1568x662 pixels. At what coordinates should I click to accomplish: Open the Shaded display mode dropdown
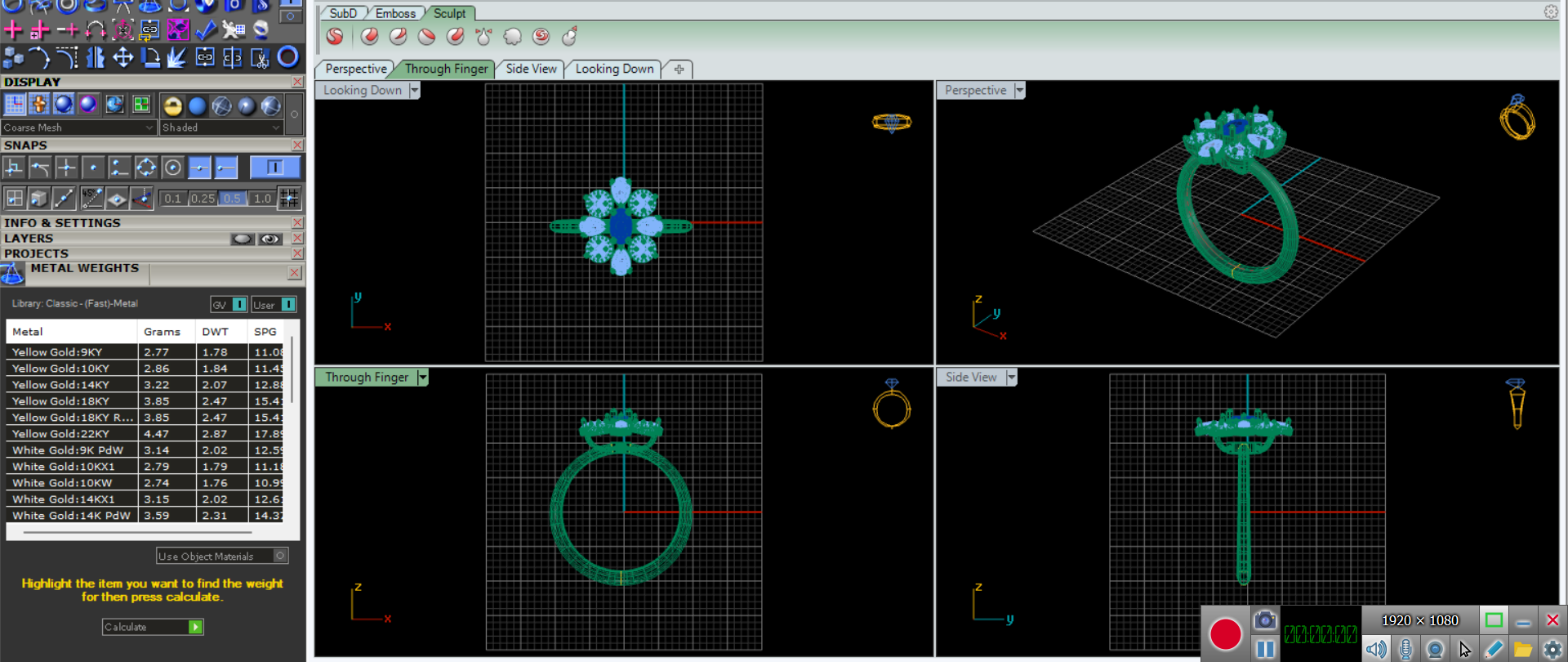(x=221, y=127)
